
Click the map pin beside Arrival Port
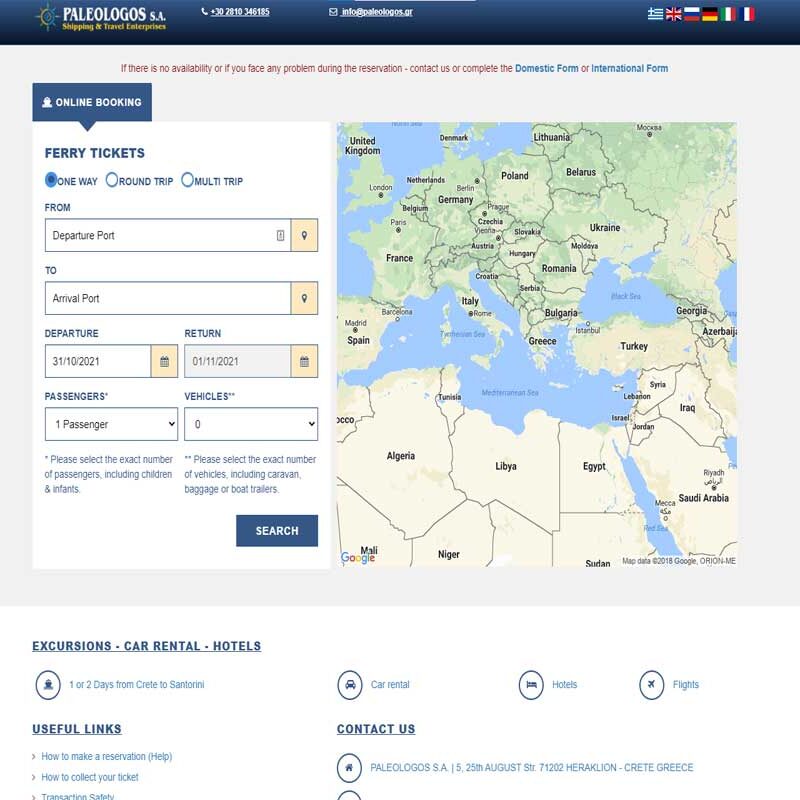click(304, 298)
